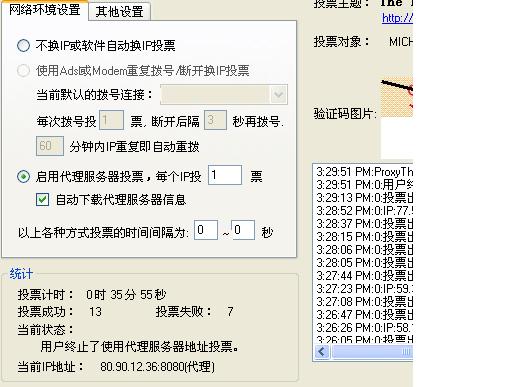The image size is (512, 387).
Task: Click the seconds-before-redial input field
Action: tap(215, 120)
